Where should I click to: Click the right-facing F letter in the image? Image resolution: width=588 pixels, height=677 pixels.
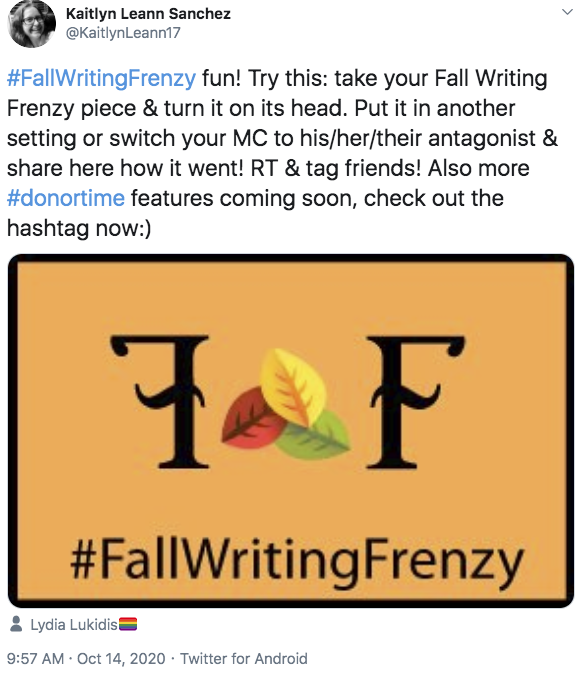pos(415,402)
